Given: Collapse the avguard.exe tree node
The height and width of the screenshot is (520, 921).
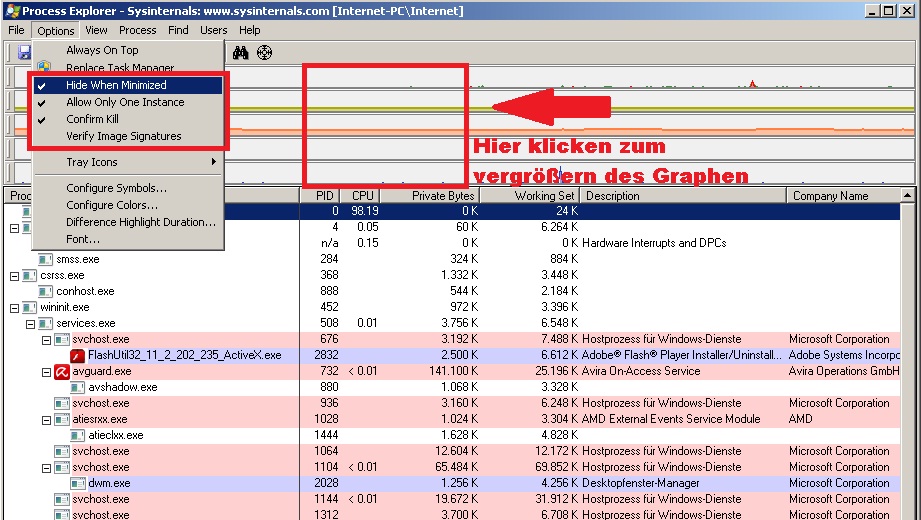Looking at the screenshot, I should (x=46, y=371).
